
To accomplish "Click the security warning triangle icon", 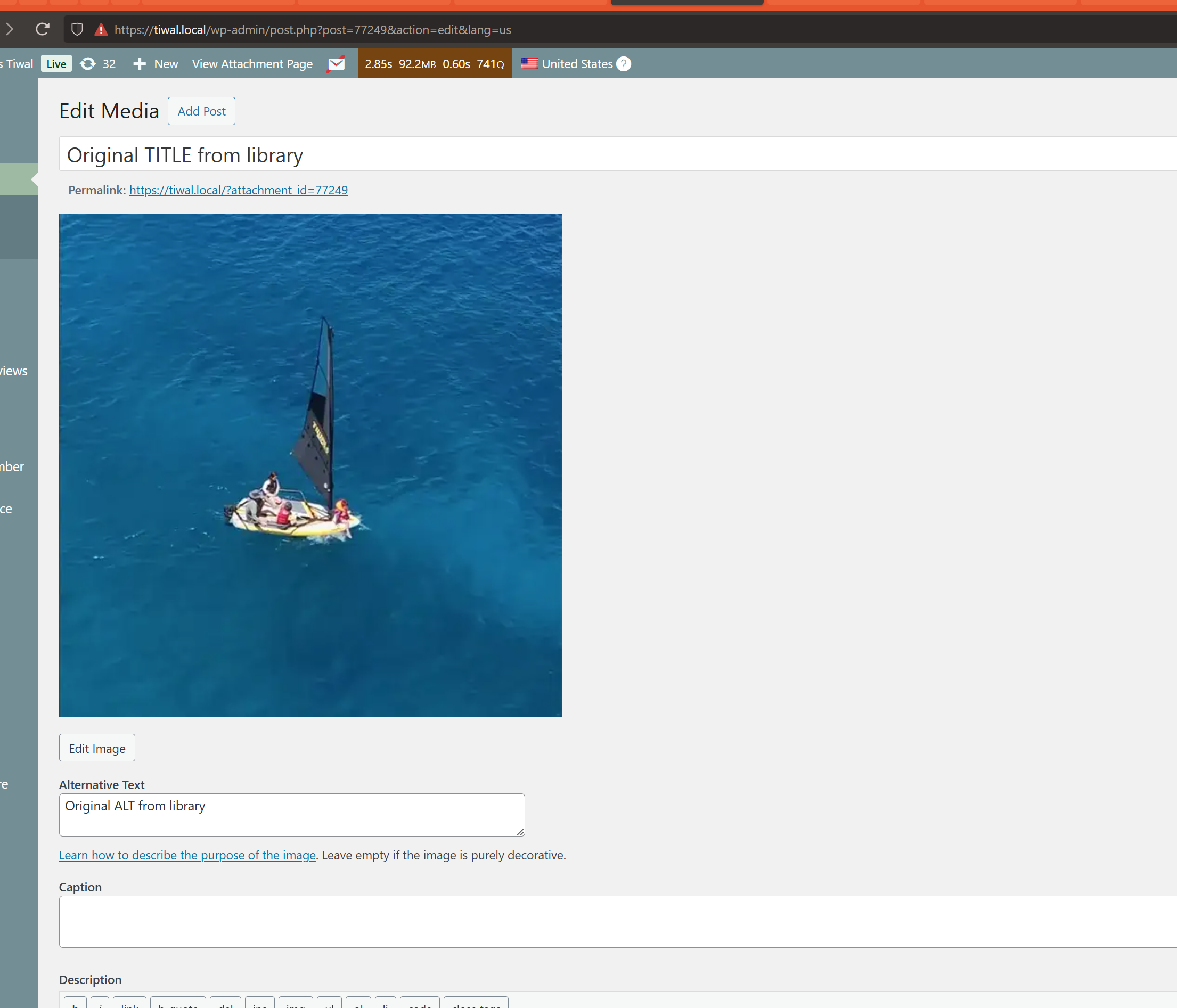I will click(x=101, y=29).
